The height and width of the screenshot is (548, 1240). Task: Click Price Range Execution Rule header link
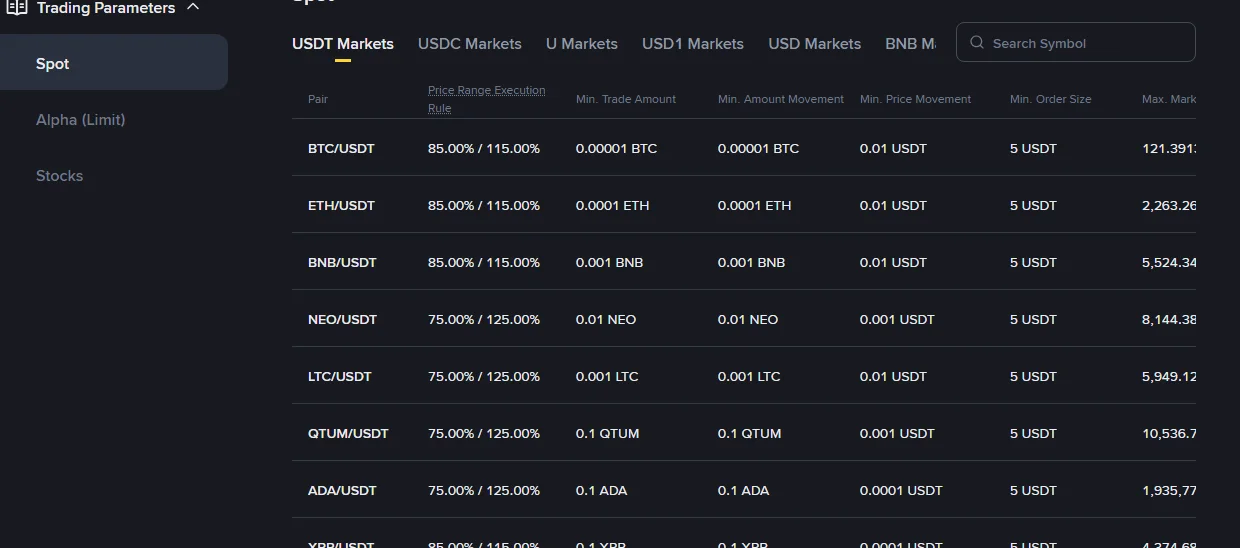[x=486, y=99]
